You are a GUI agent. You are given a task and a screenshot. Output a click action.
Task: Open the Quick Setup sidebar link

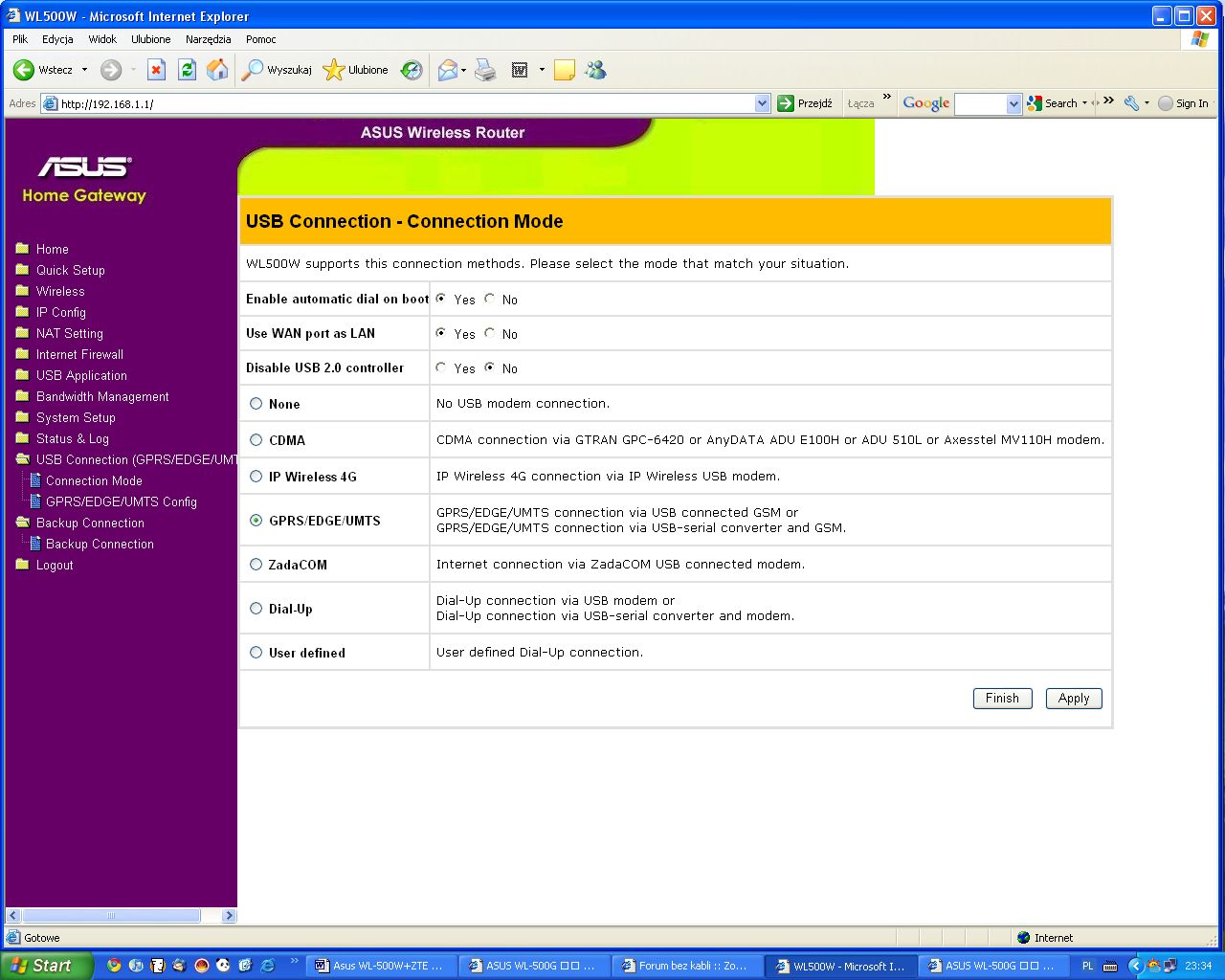(71, 270)
